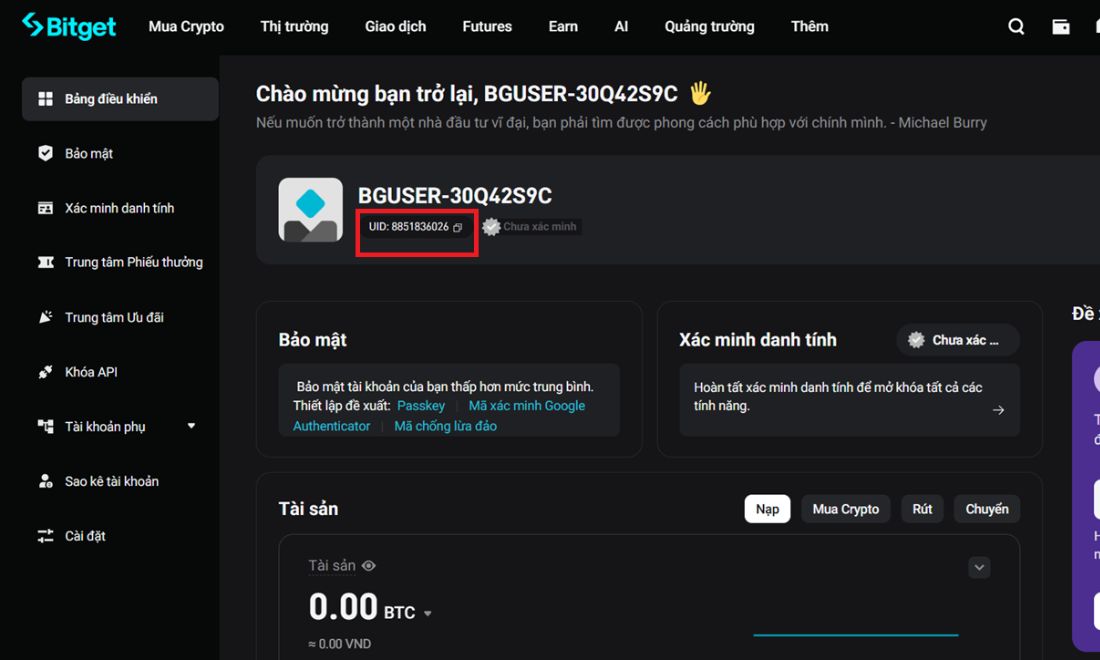
Task: Open the Passkey setup link
Action: pos(421,405)
